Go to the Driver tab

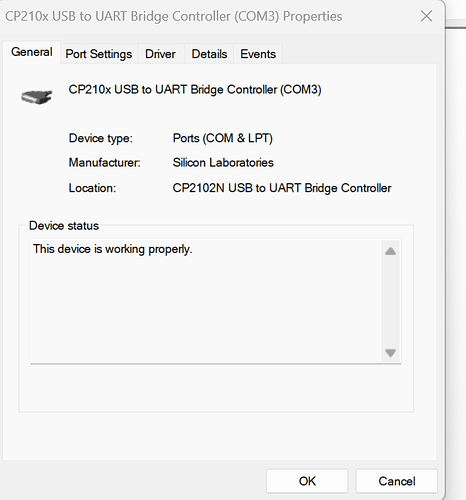[160, 54]
